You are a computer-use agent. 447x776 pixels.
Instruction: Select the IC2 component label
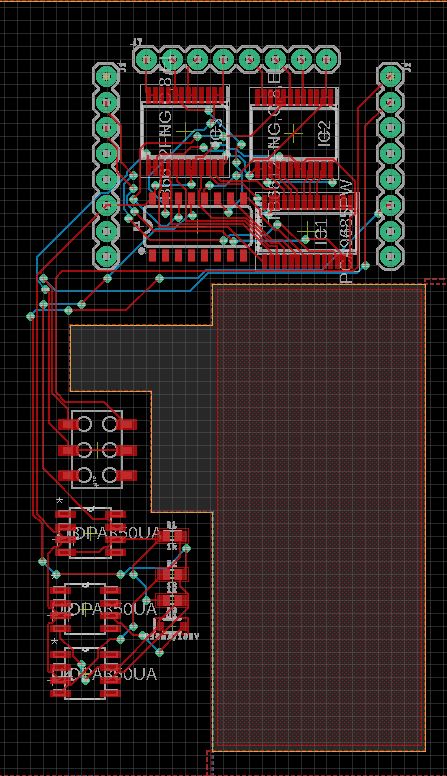[x=323, y=134]
